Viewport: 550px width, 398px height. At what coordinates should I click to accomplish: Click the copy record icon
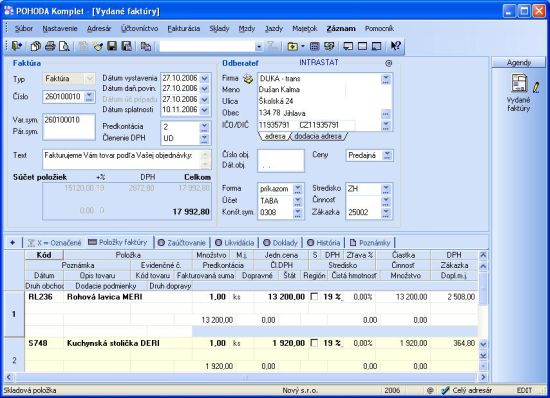[146, 46]
